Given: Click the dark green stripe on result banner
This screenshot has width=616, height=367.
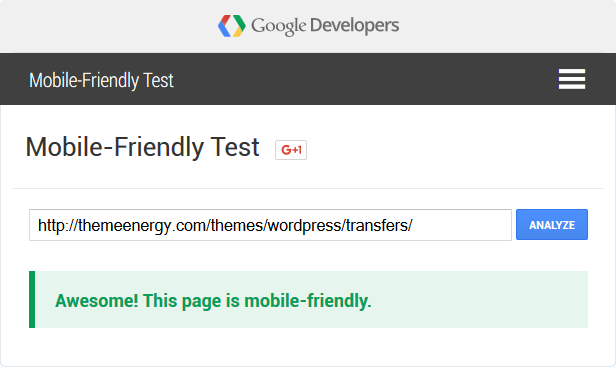Looking at the screenshot, I should point(32,299).
